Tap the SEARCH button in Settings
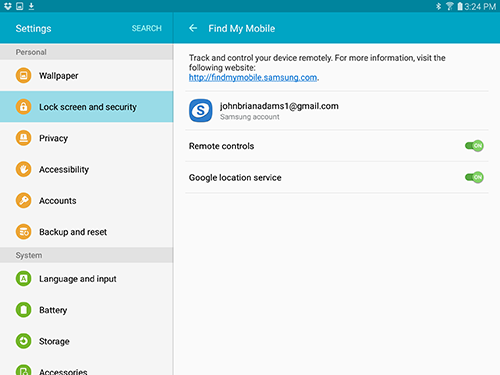500x375 pixels. tap(147, 28)
